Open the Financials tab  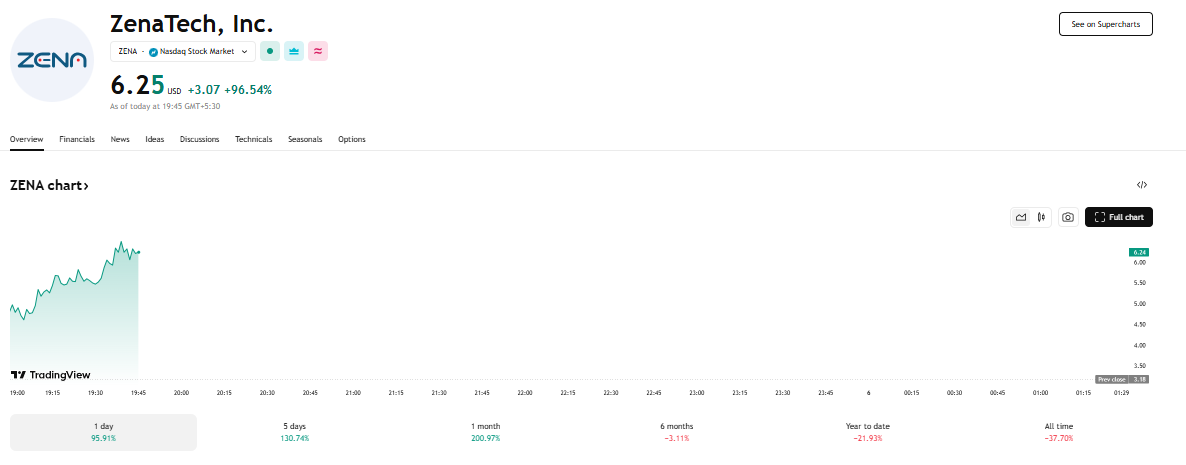[x=77, y=139]
